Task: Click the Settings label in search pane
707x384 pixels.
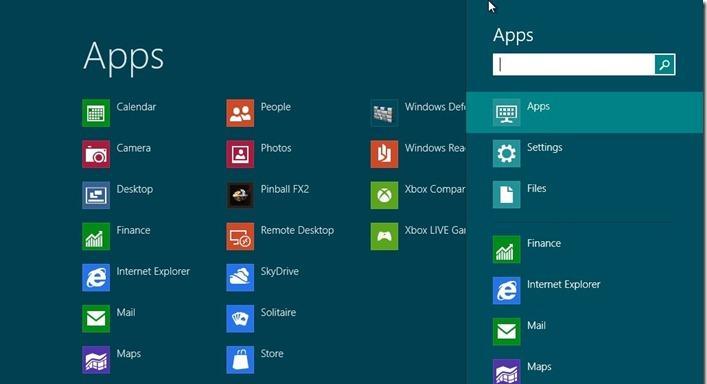Action: pos(545,147)
